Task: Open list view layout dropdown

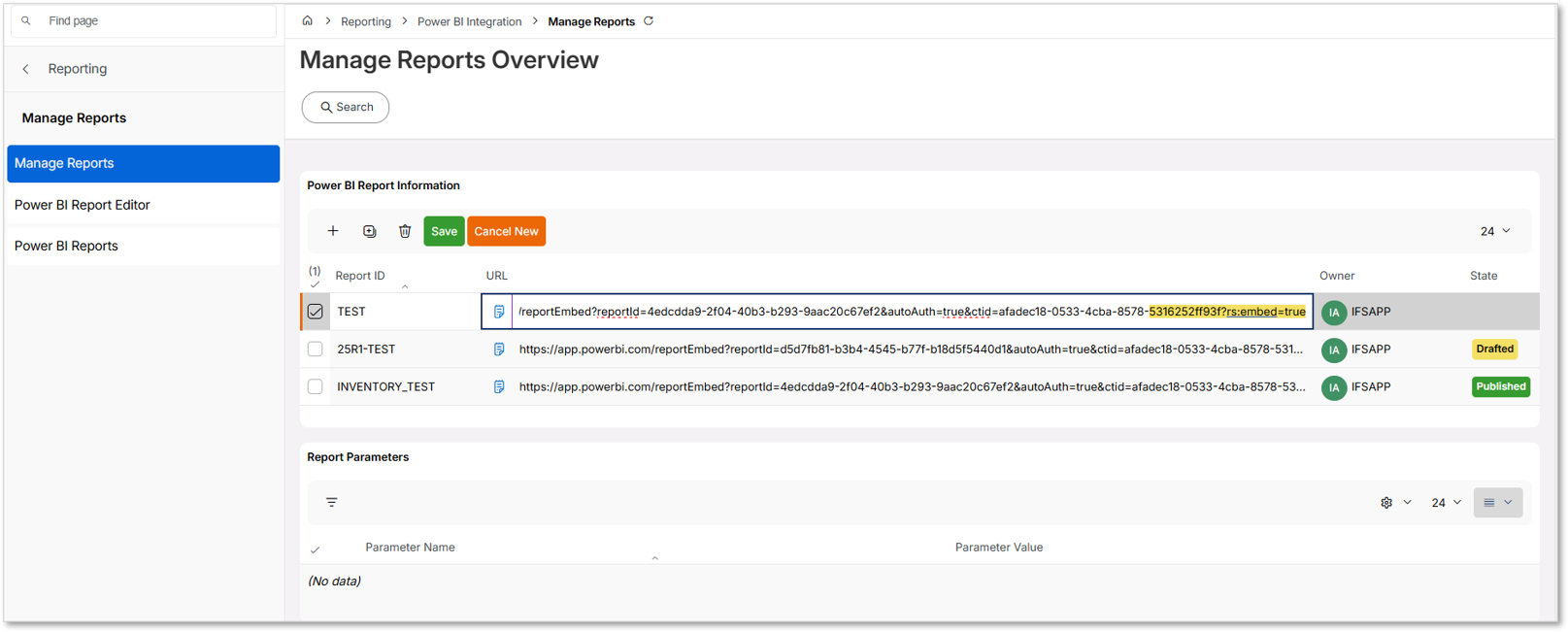Action: click(x=1497, y=502)
